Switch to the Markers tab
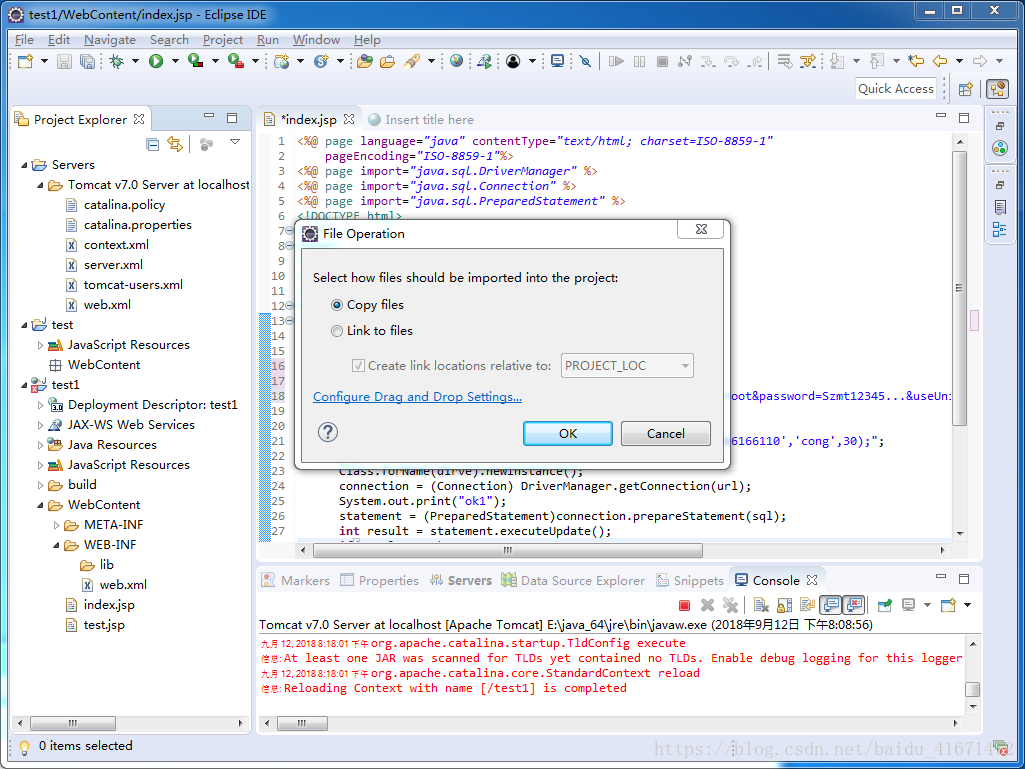 click(296, 581)
